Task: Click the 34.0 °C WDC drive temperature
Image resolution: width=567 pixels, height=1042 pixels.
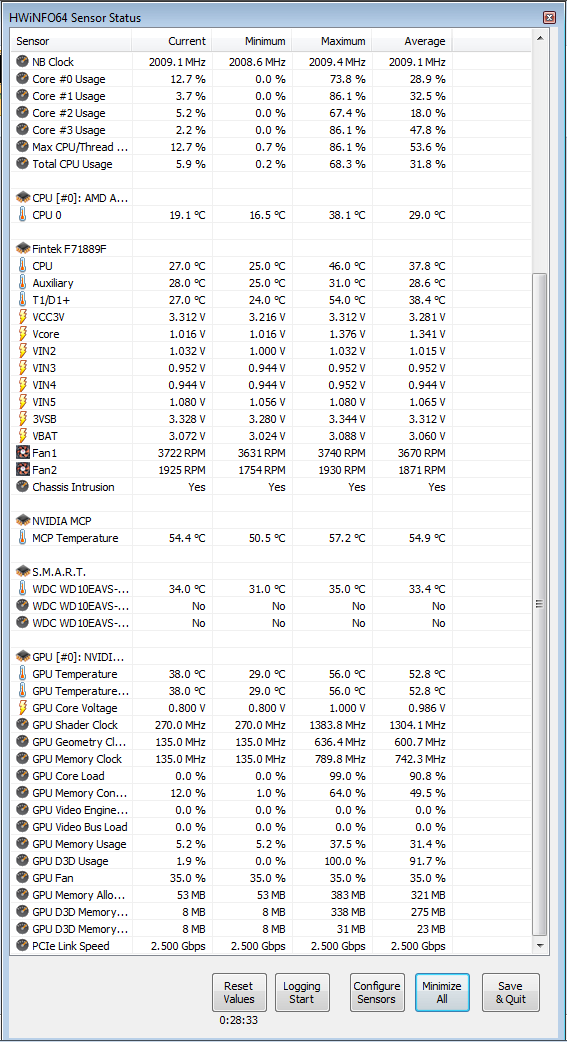Action: [185, 589]
